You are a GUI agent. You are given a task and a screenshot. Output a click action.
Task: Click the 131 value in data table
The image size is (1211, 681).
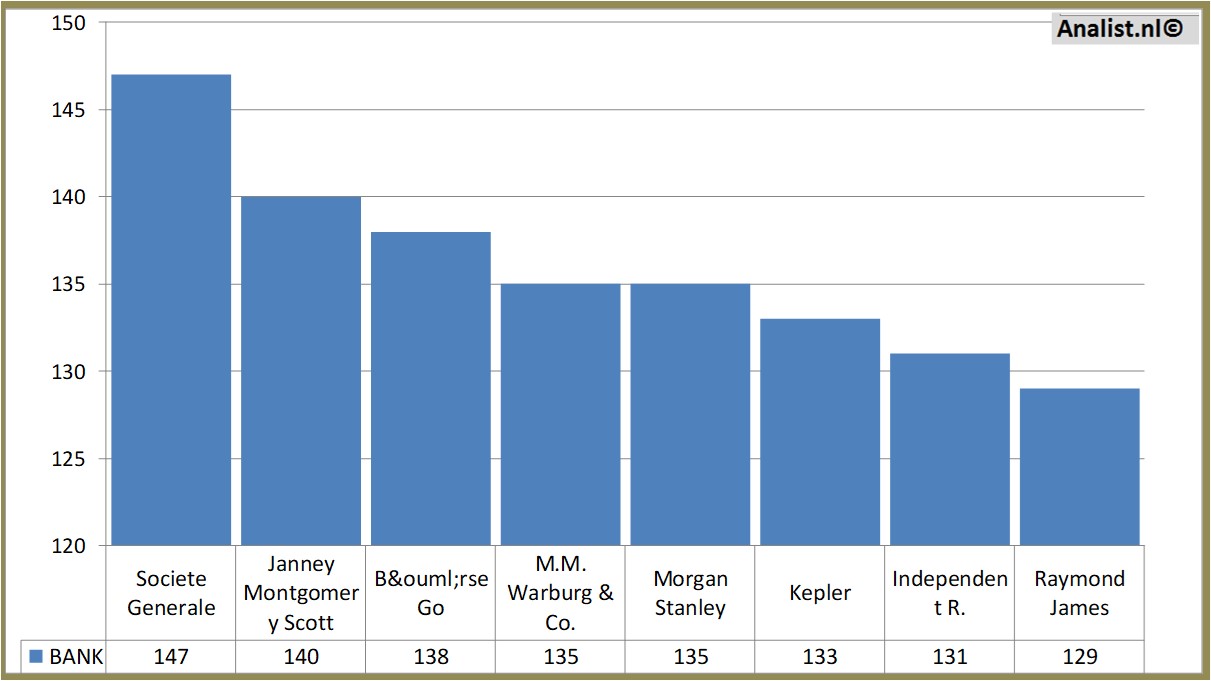tap(950, 657)
